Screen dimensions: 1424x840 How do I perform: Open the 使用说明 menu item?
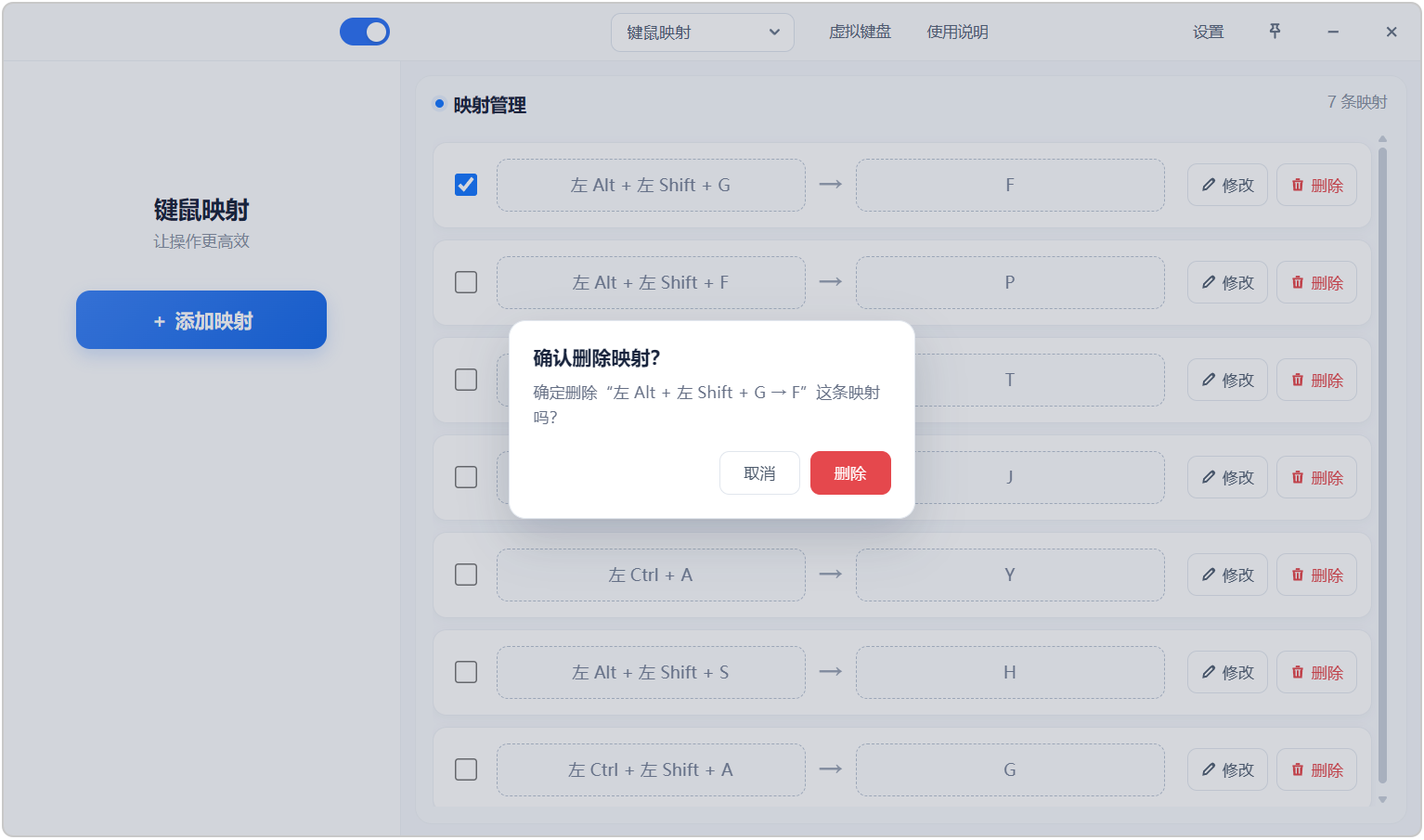[957, 32]
